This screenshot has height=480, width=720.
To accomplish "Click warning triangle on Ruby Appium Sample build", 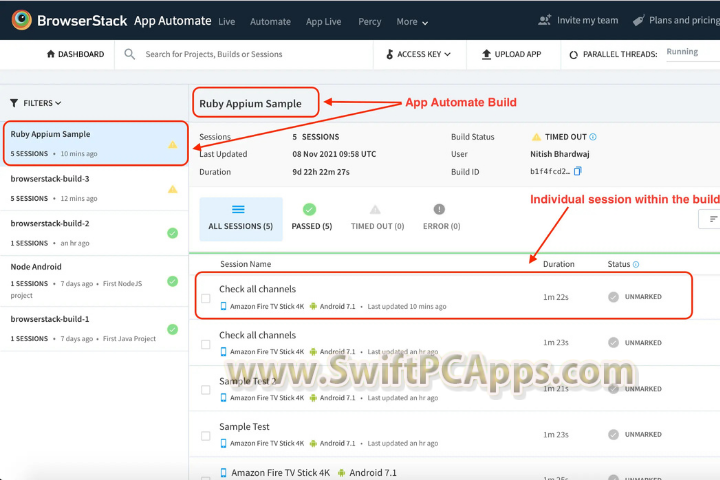I will 173,145.
